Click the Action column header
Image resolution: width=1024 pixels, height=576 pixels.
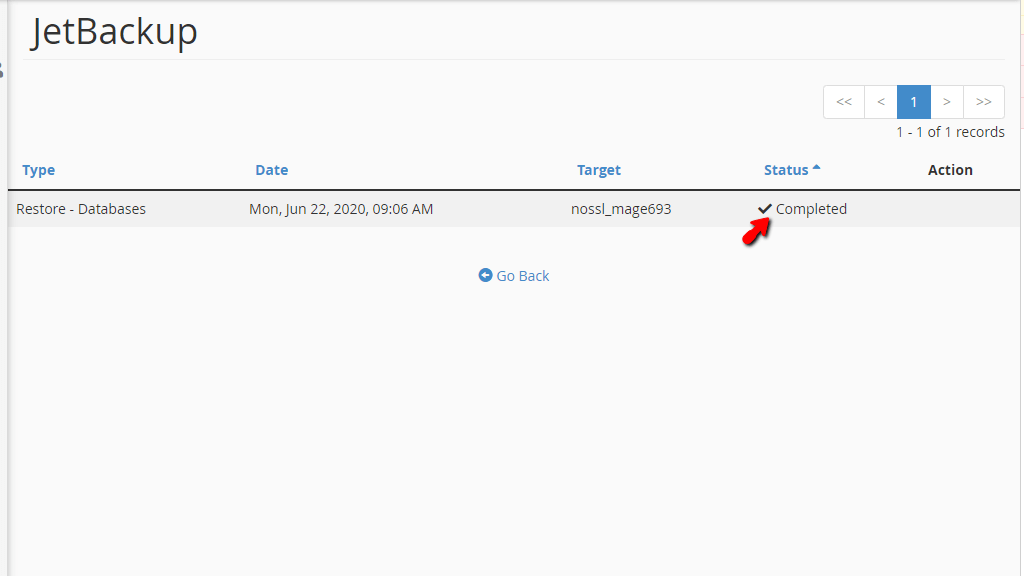point(950,170)
